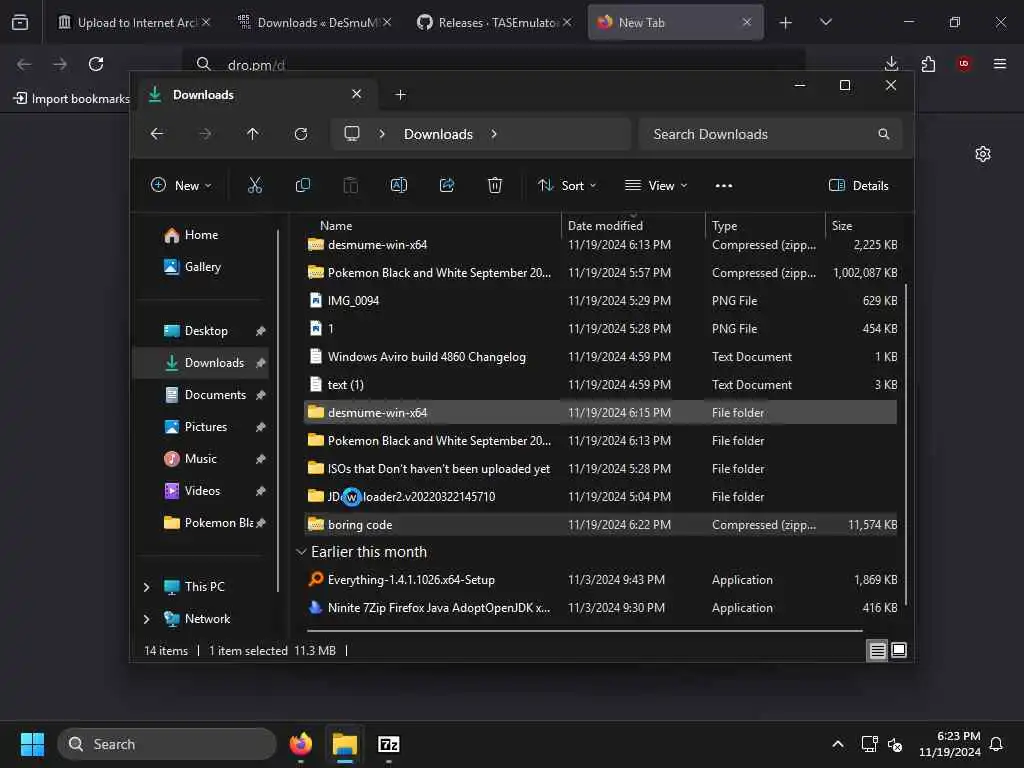Screen dimensions: 1024x768
Task: Sort by Size column header
Action: (841, 225)
